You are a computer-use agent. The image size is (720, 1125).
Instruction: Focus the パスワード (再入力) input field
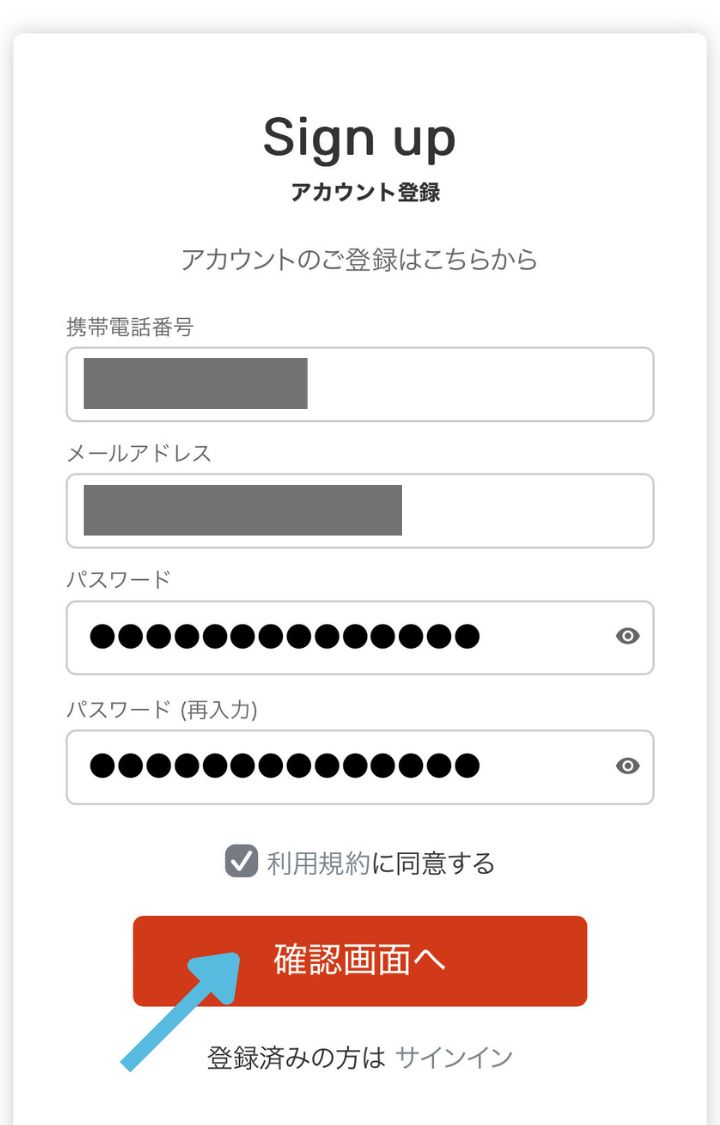pyautogui.click(x=340, y=767)
